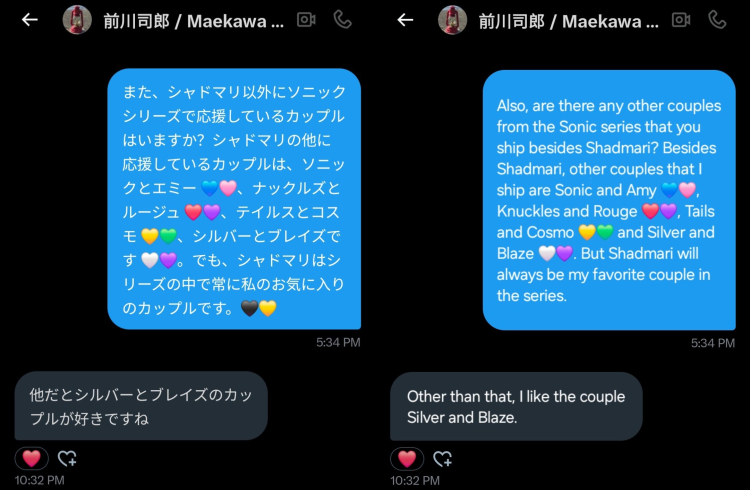Start video call in left chat header

[306, 20]
